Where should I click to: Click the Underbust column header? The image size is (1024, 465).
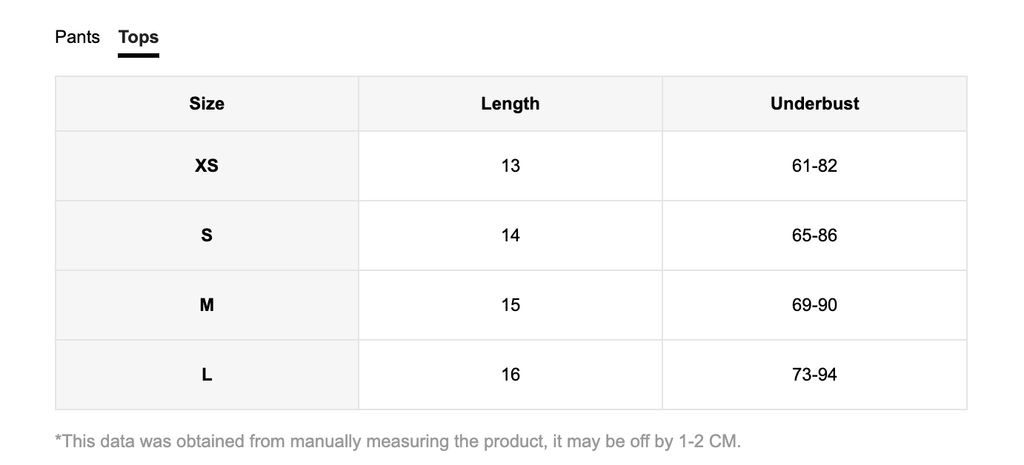[814, 103]
